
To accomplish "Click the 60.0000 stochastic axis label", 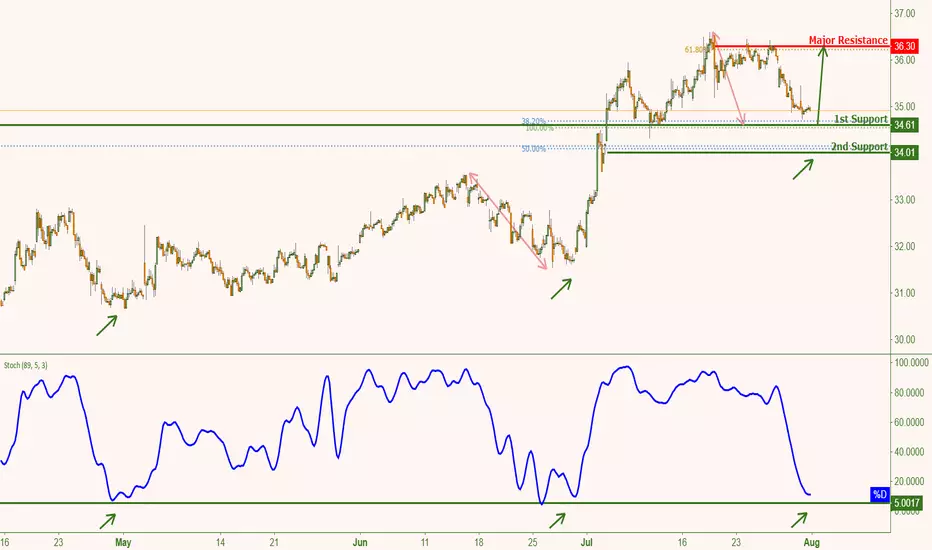I will pos(909,422).
